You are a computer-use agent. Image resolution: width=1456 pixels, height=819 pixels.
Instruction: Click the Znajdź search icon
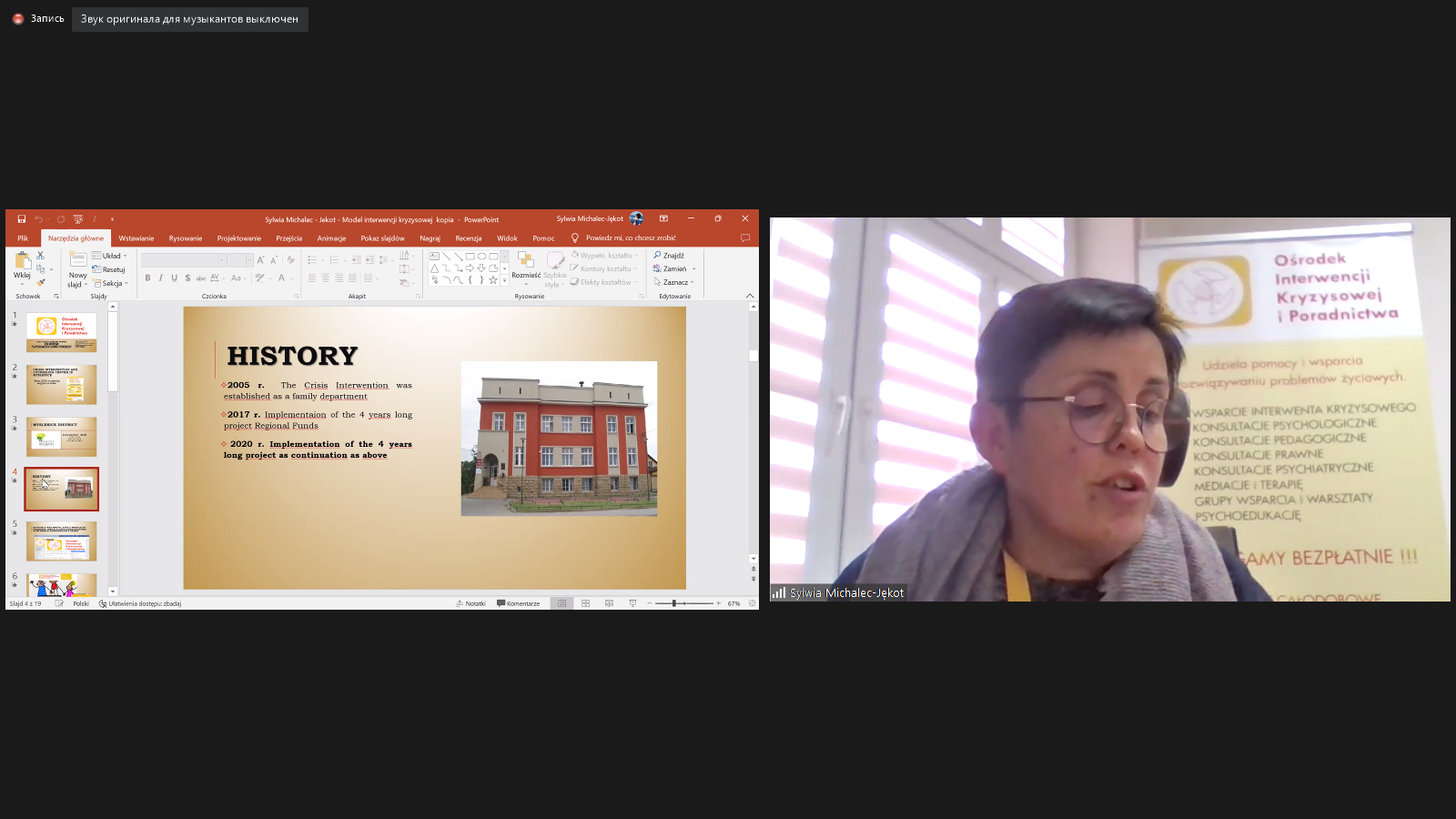pyautogui.click(x=669, y=256)
